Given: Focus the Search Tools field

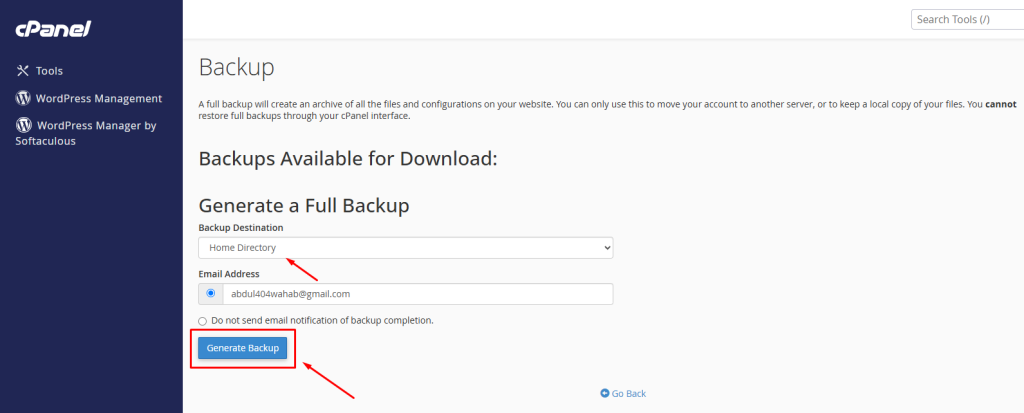Looking at the screenshot, I should point(965,19).
